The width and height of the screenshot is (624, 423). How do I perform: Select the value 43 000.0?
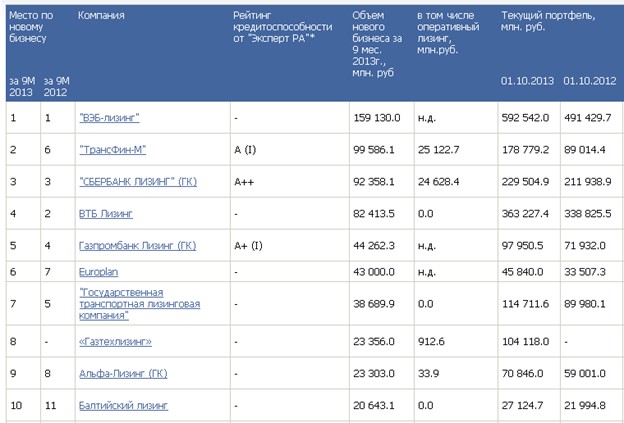tap(374, 272)
